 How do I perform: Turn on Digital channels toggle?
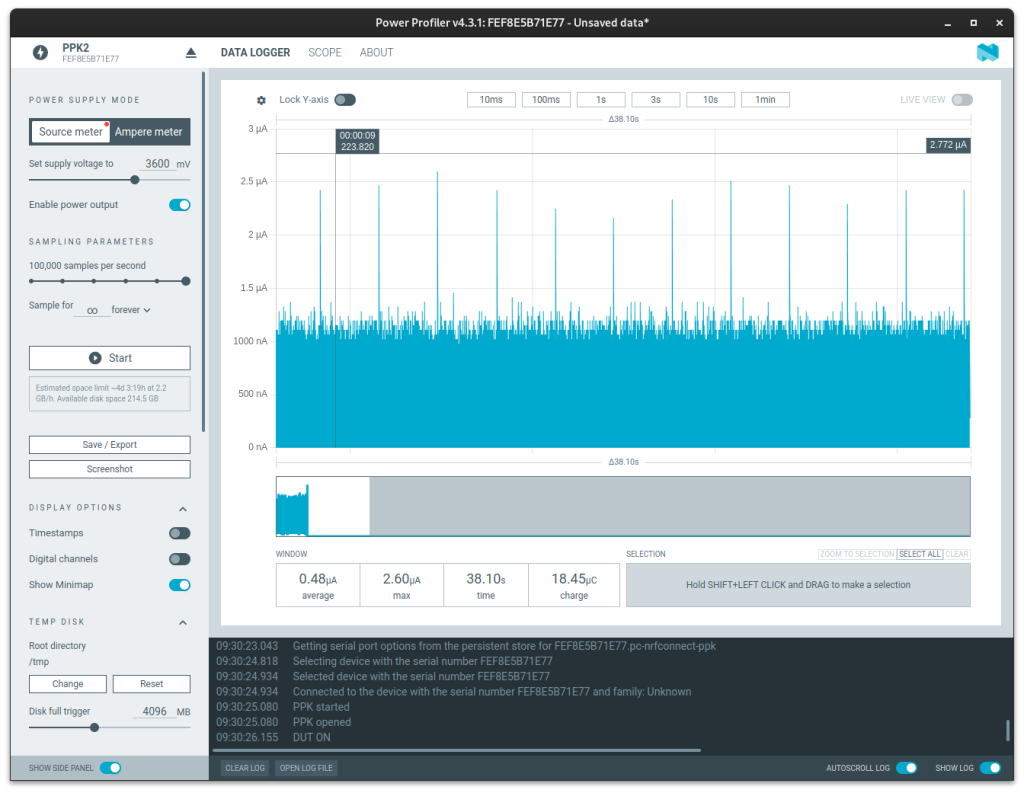click(179, 560)
